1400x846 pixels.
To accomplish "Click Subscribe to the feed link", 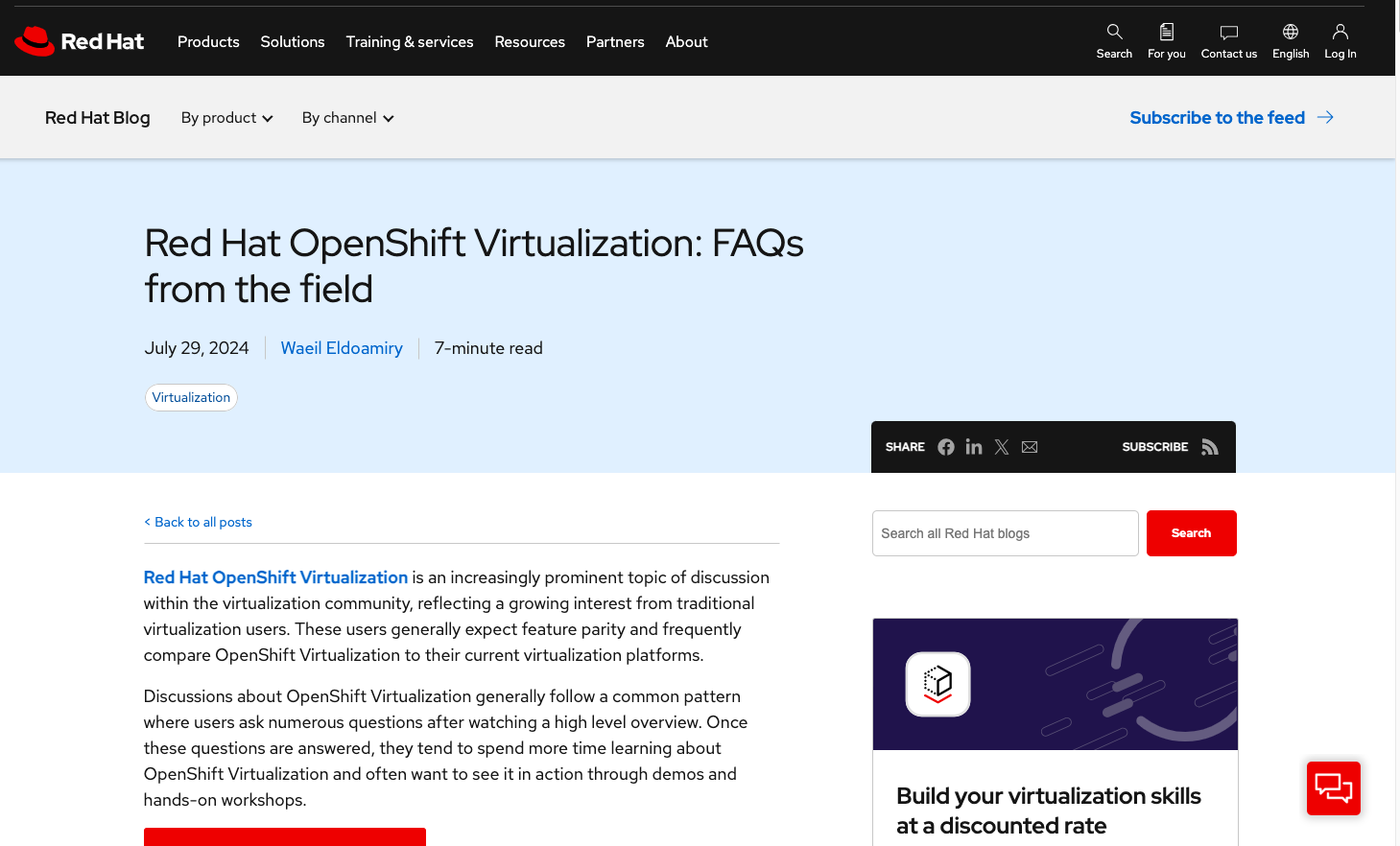I will [1217, 117].
